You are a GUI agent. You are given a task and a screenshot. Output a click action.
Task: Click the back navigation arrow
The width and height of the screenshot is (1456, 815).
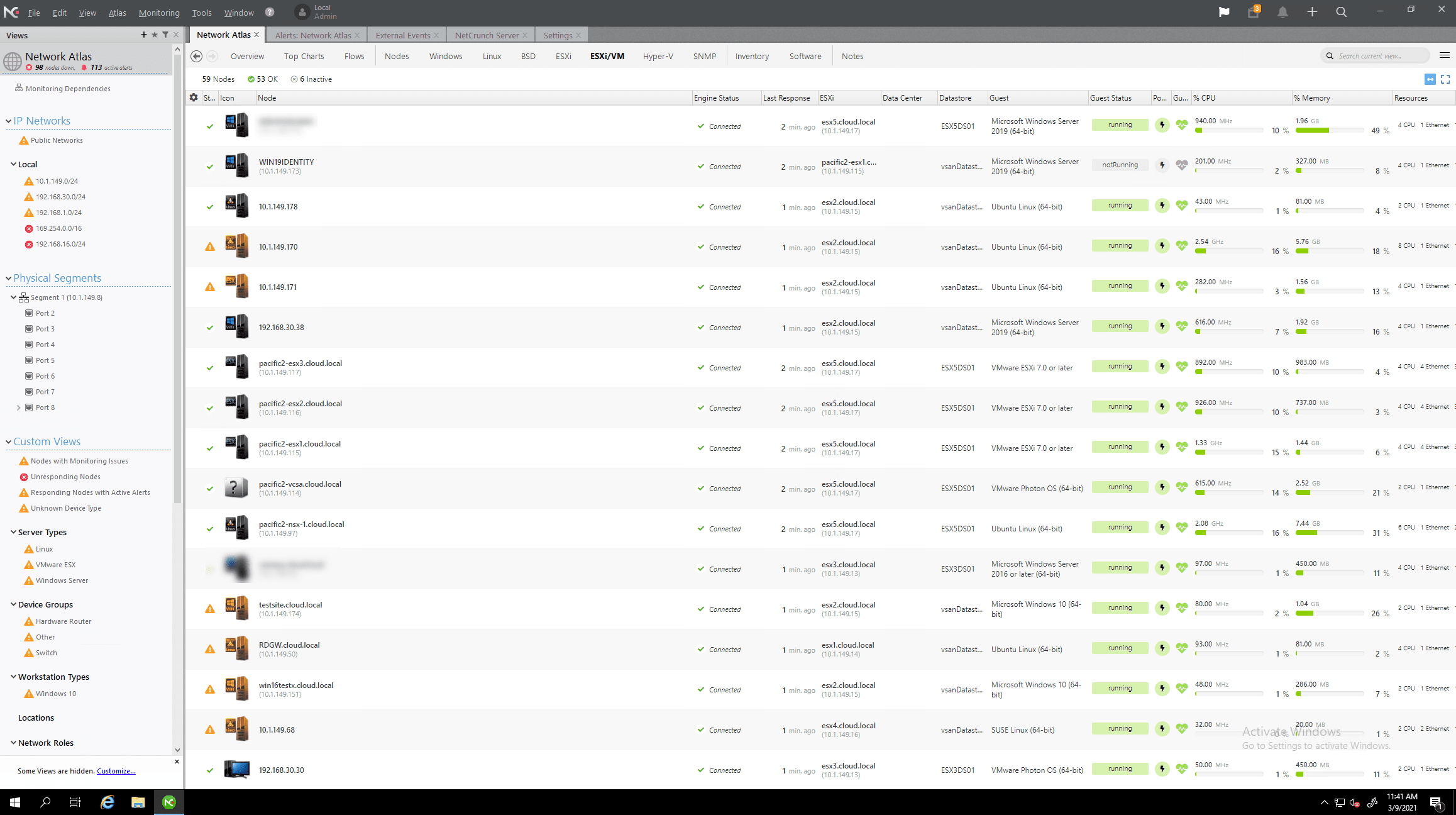[x=197, y=56]
